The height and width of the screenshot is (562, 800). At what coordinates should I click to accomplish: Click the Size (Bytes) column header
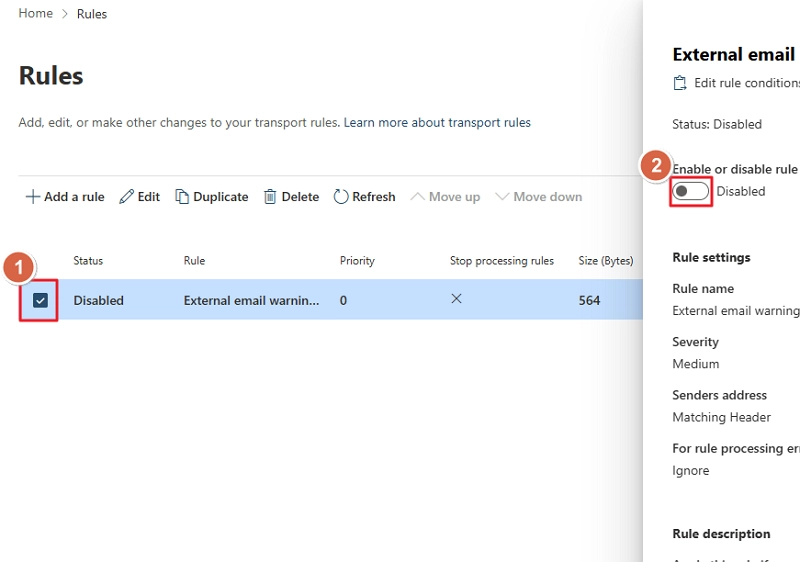pyautogui.click(x=605, y=261)
